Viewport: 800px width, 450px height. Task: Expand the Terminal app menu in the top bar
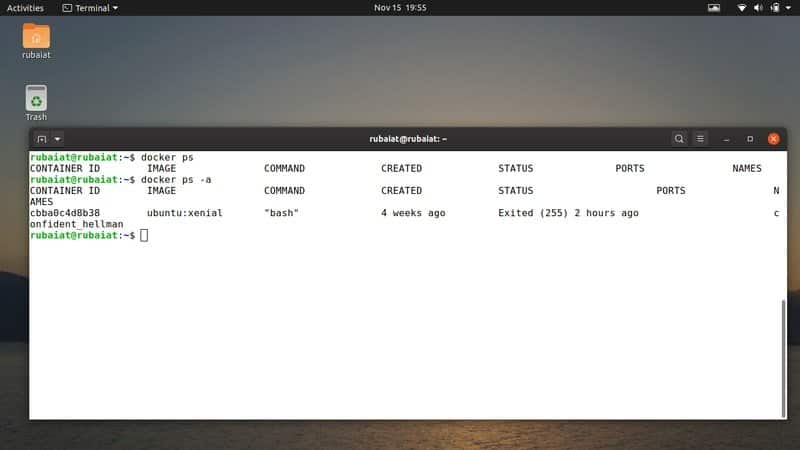coord(89,7)
